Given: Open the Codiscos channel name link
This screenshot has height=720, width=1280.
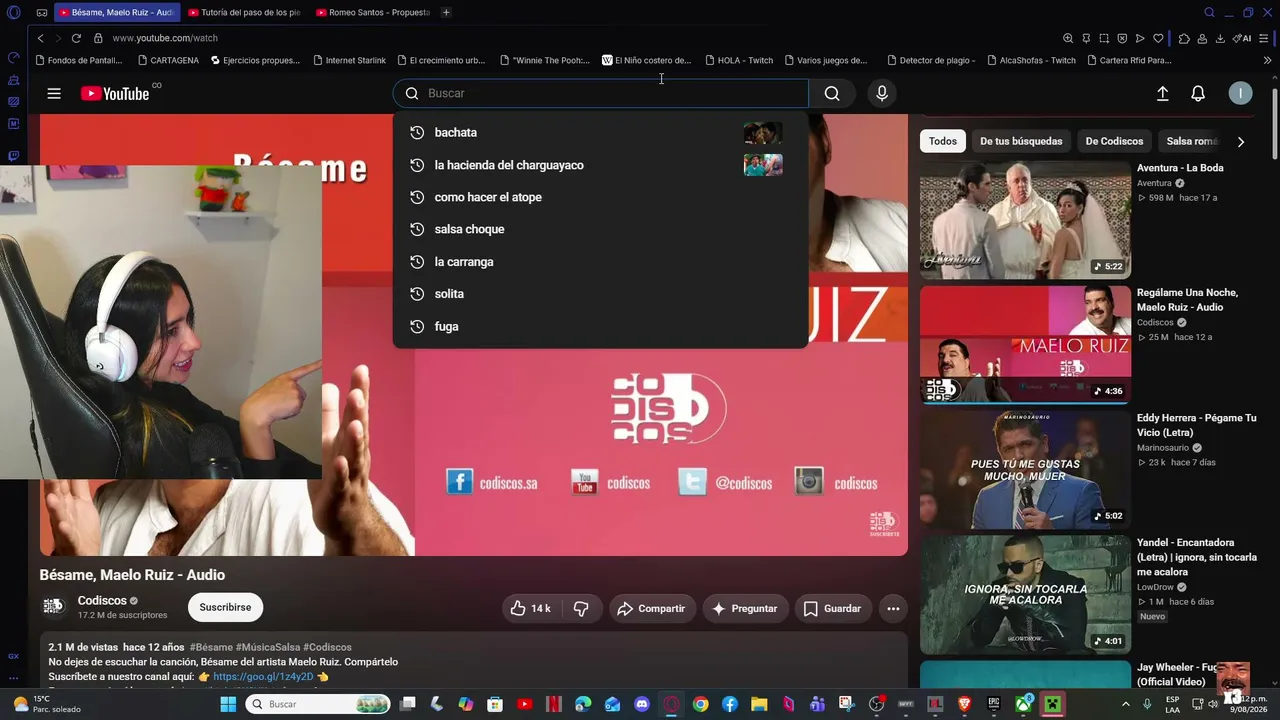Looking at the screenshot, I should (102, 600).
